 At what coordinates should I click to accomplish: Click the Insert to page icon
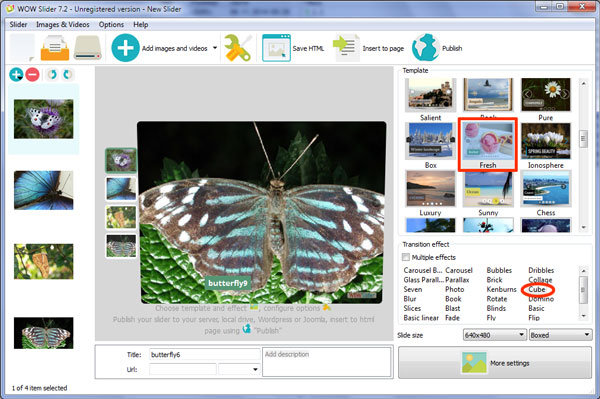pos(346,48)
